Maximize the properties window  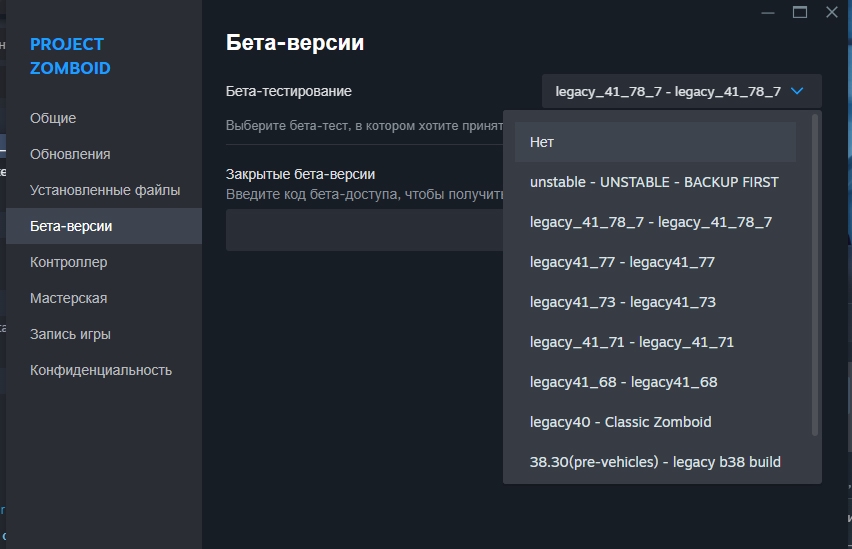pos(800,13)
